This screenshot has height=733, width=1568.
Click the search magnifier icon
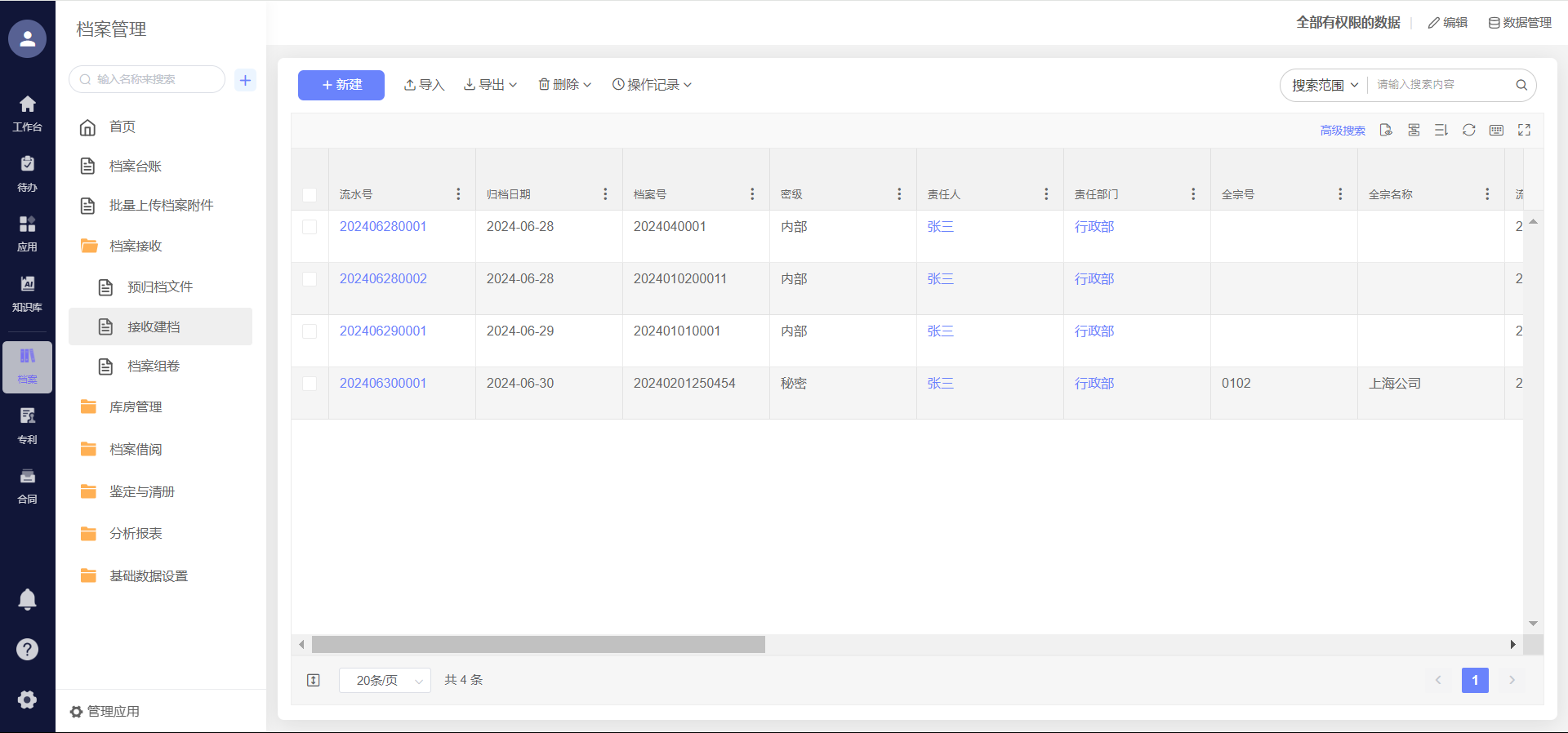point(1521,85)
